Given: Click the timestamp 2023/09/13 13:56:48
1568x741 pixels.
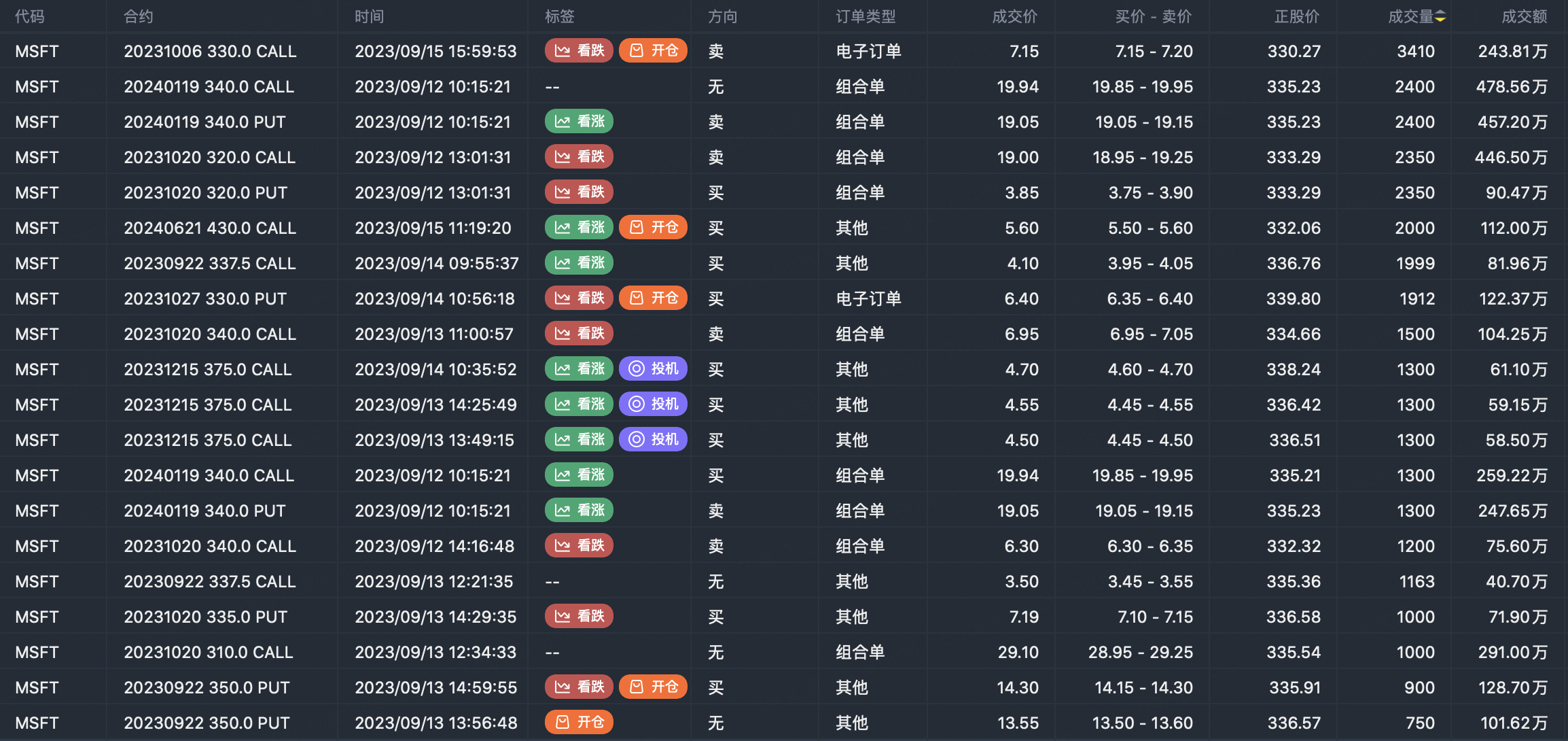Looking at the screenshot, I should (436, 723).
